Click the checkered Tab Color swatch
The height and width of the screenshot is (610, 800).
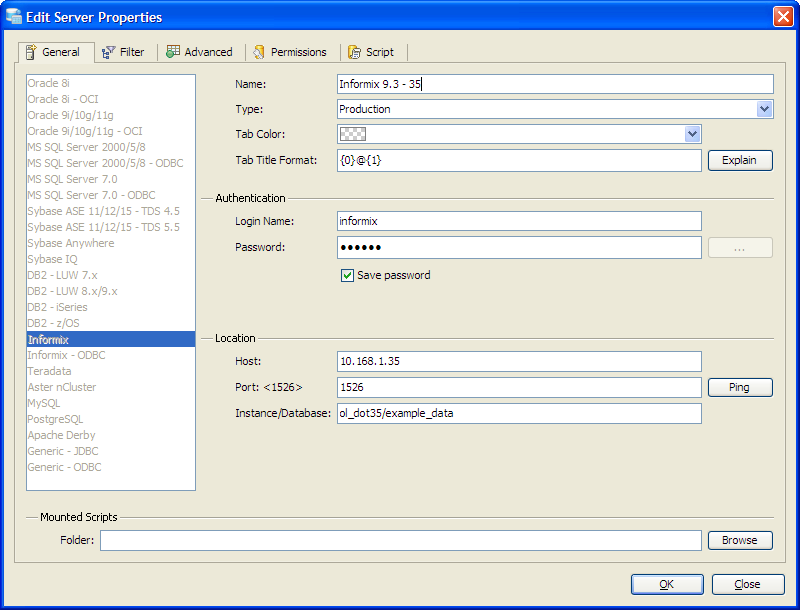pos(353,134)
